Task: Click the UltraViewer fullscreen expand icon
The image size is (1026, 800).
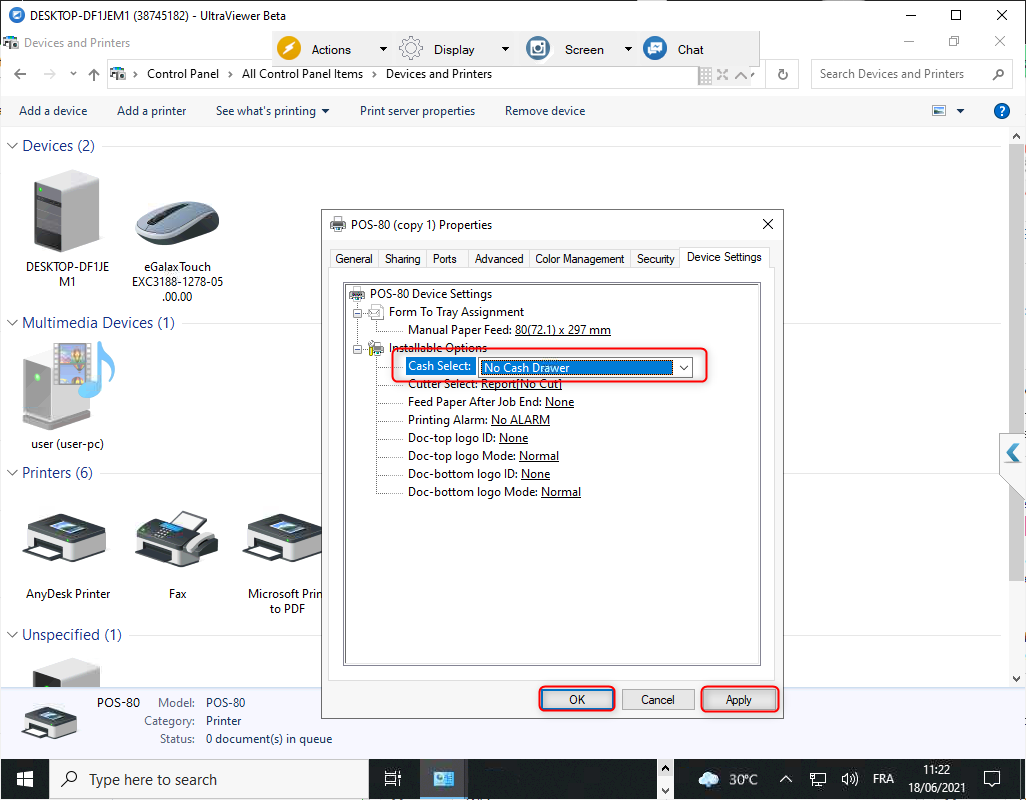Action: (722, 75)
